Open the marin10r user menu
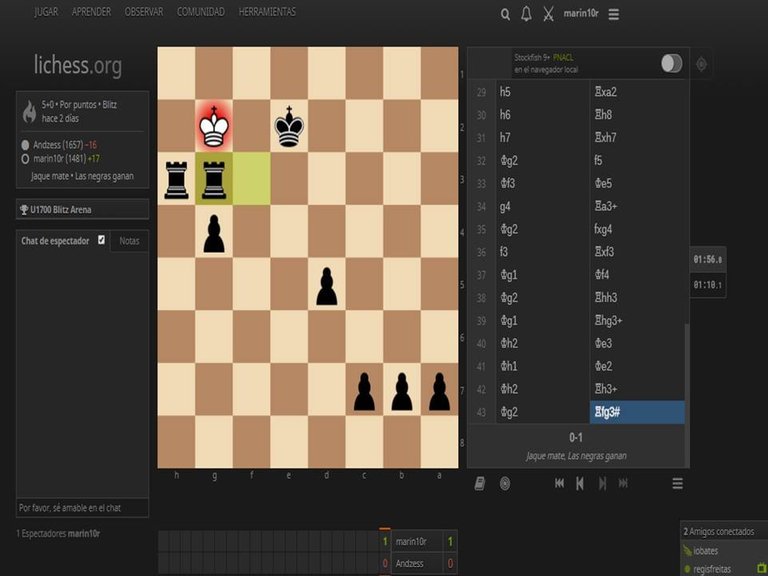 [x=582, y=14]
